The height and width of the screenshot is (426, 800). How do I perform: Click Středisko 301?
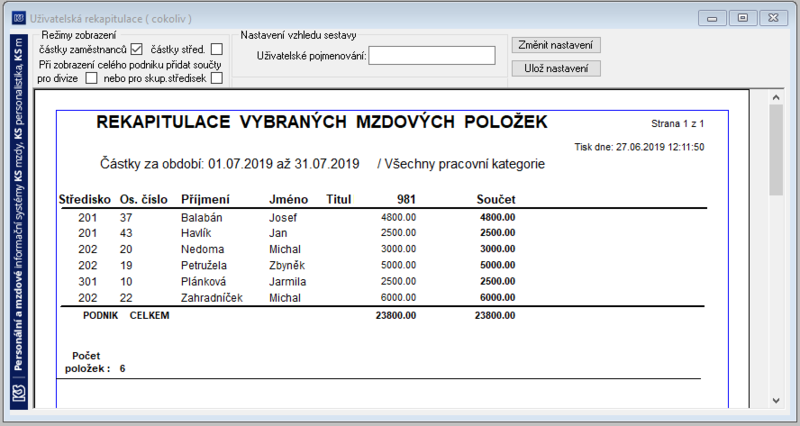(88, 282)
